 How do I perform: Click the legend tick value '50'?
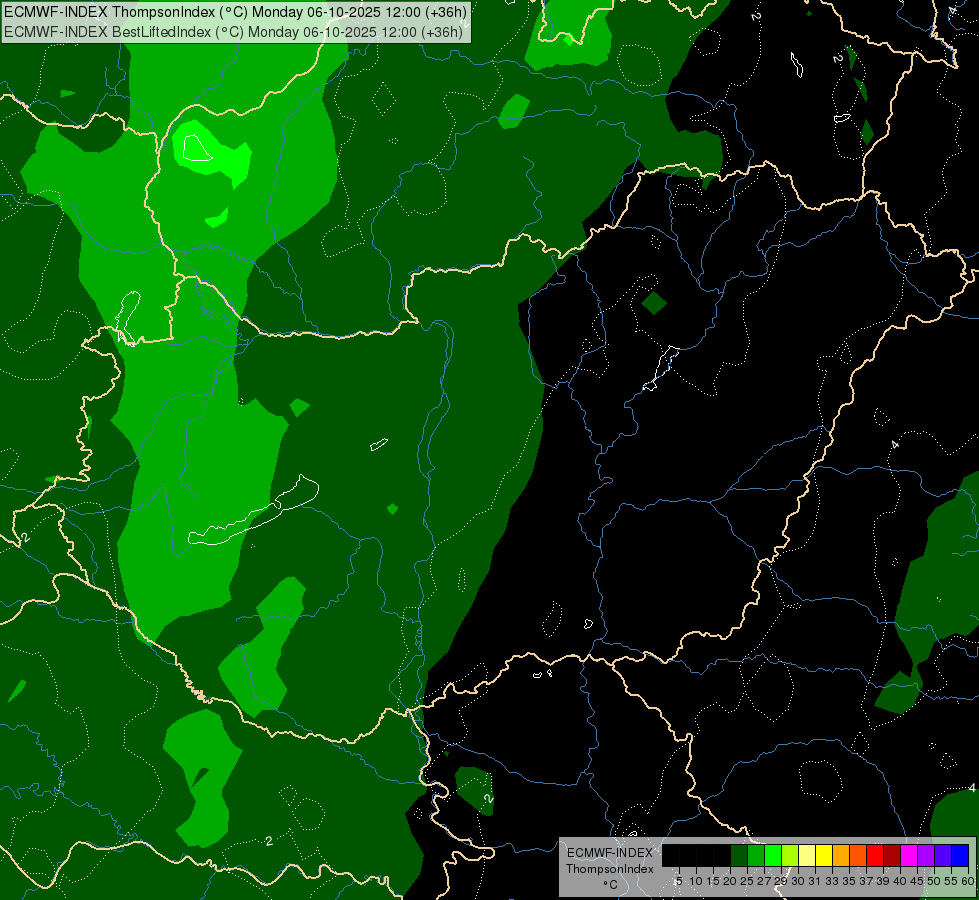click(x=934, y=881)
